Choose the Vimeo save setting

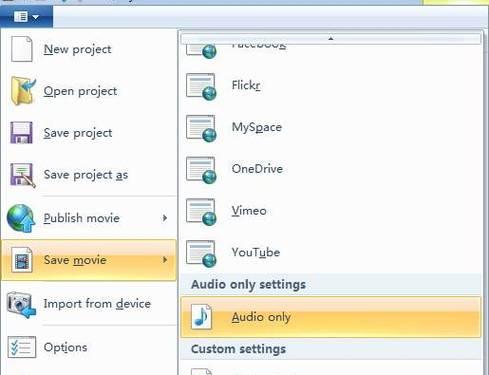tap(331, 211)
